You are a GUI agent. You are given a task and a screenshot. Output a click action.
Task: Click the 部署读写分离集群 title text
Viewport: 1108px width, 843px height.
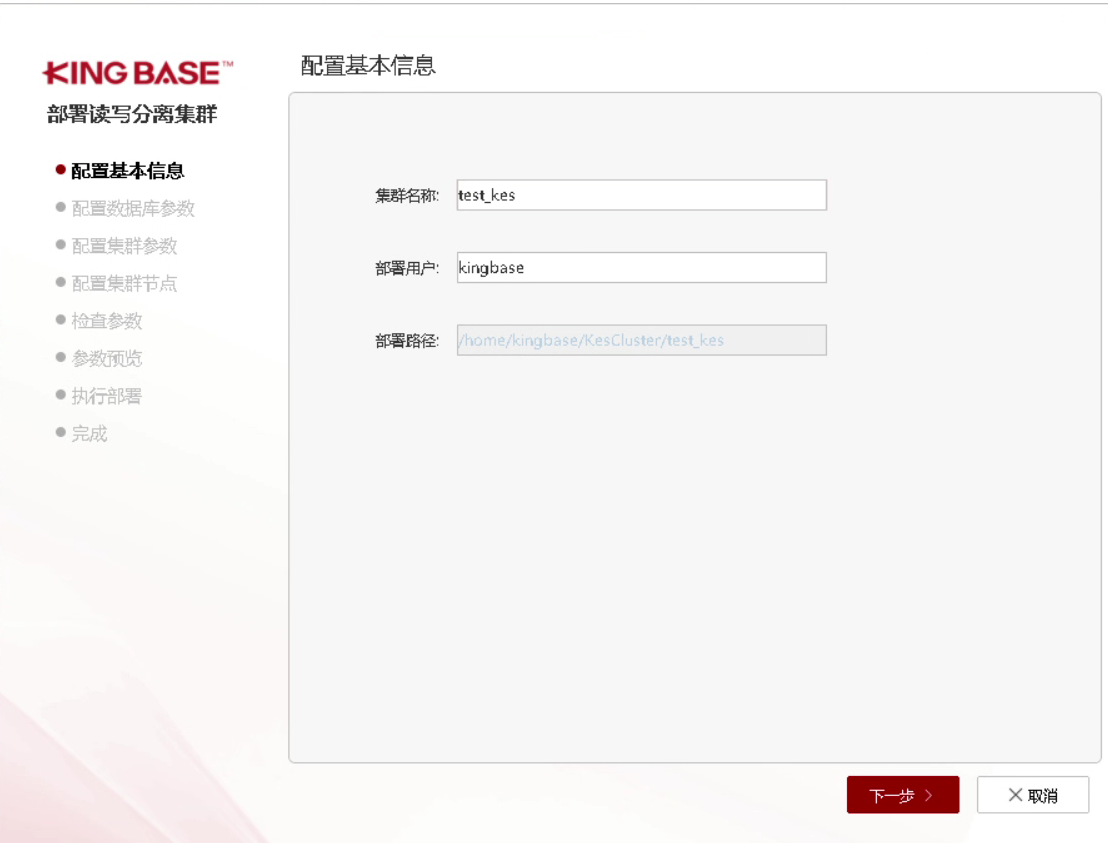point(132,114)
